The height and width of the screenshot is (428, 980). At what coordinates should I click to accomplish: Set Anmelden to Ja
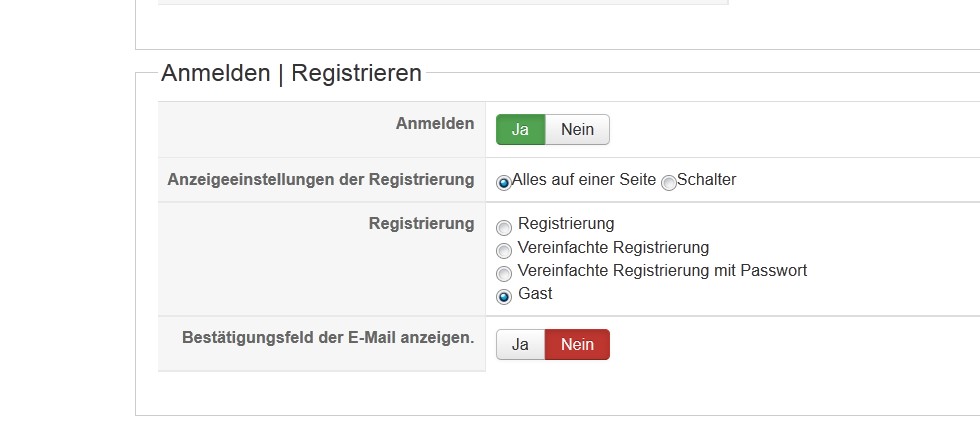coord(520,130)
